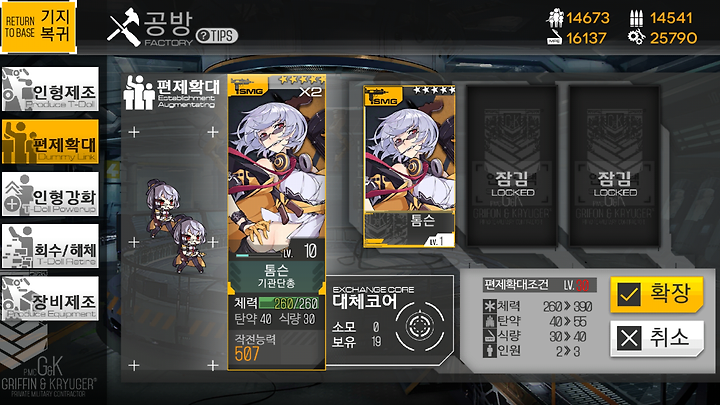The height and width of the screenshot is (405, 720).
Task: Click the parts gear resource icon
Action: click(x=636, y=37)
